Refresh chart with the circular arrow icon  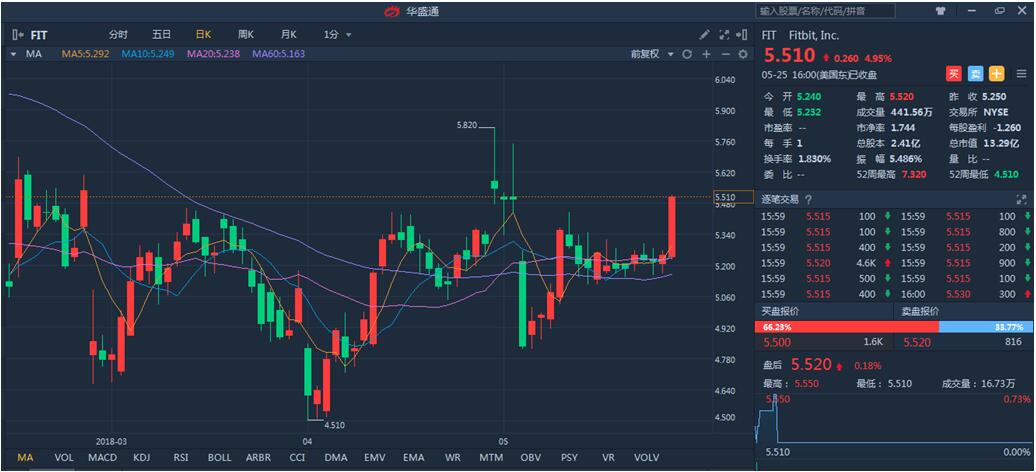tap(687, 54)
